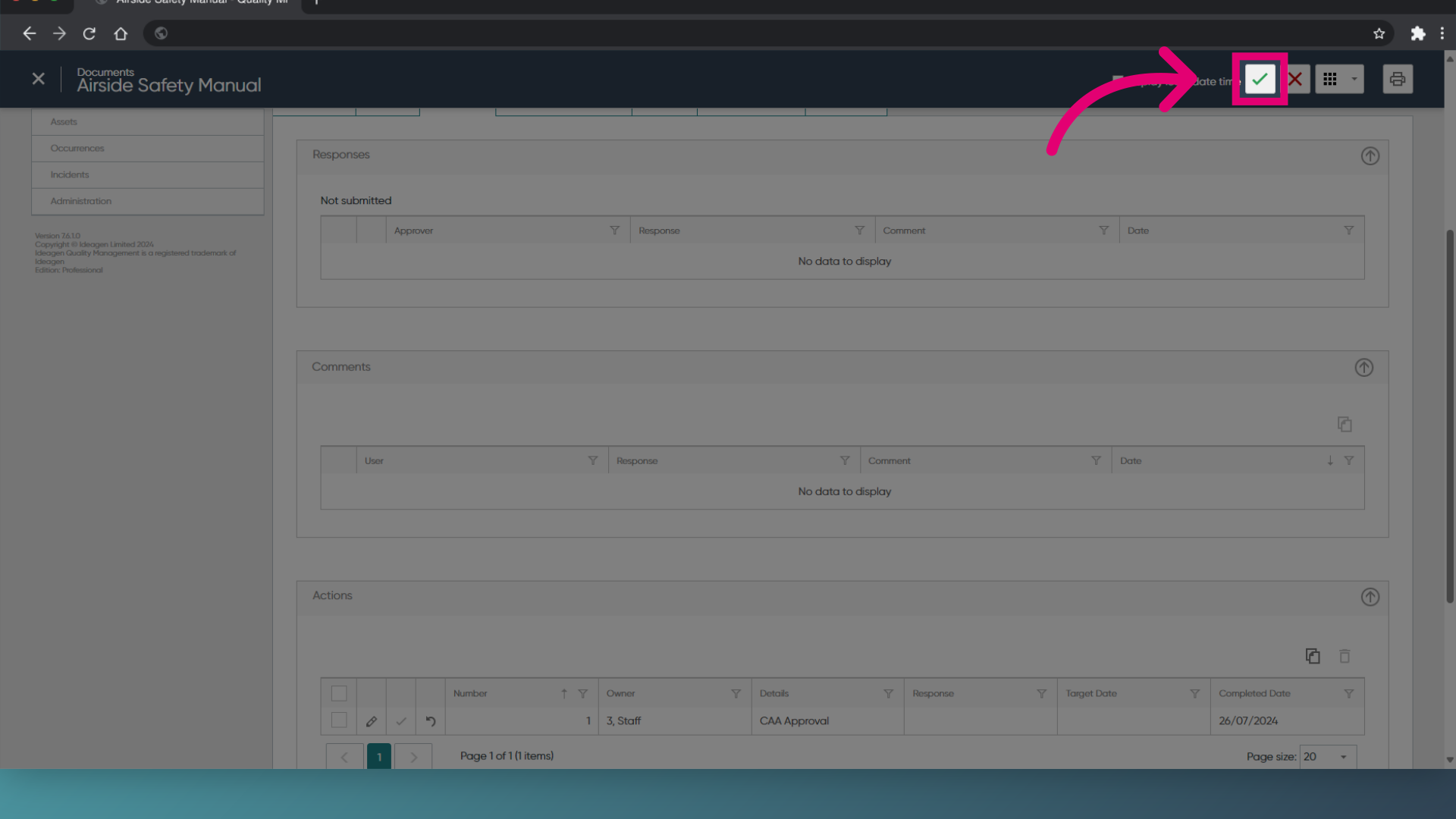The width and height of the screenshot is (1456, 819).
Task: Reload the browser page
Action: pos(89,33)
